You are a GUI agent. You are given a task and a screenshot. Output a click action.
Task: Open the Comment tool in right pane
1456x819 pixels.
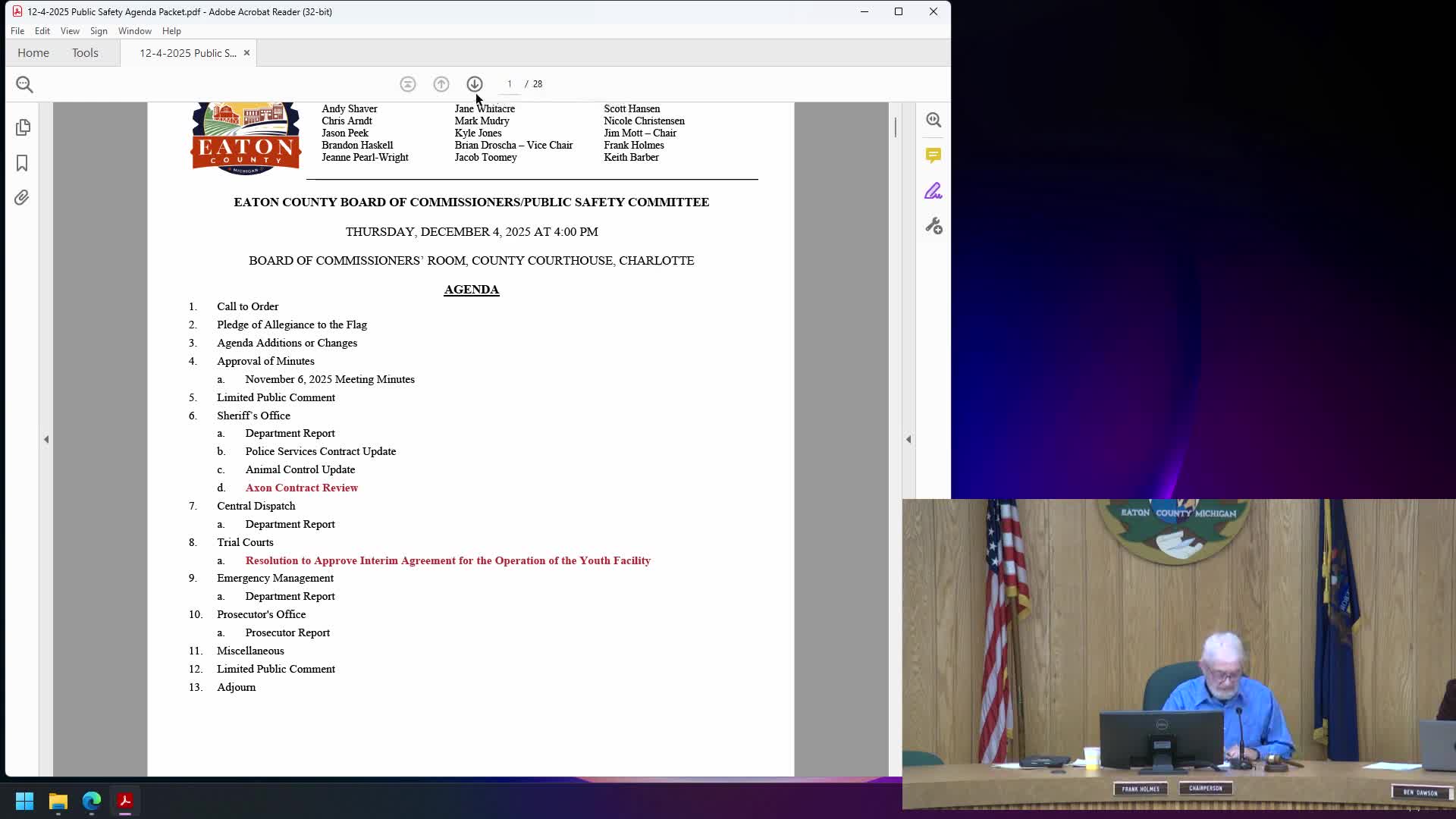[x=934, y=155]
